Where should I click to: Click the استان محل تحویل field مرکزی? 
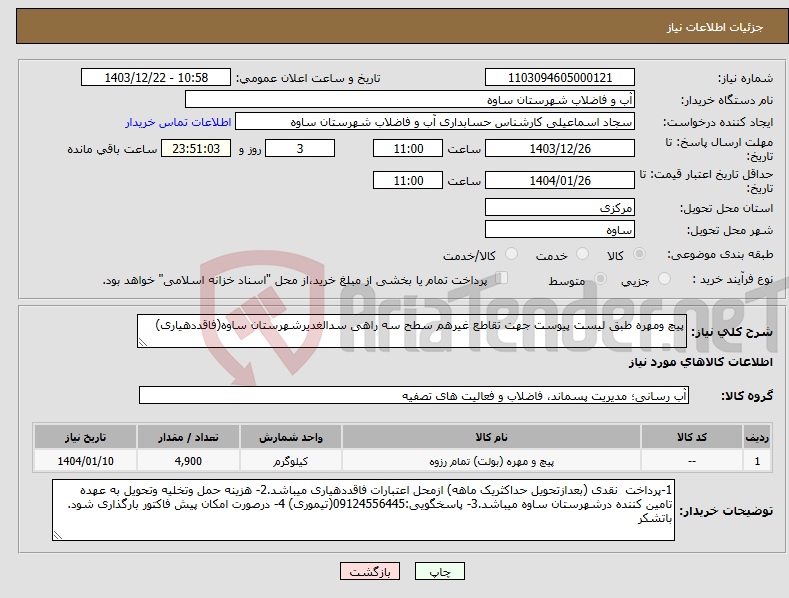point(560,207)
